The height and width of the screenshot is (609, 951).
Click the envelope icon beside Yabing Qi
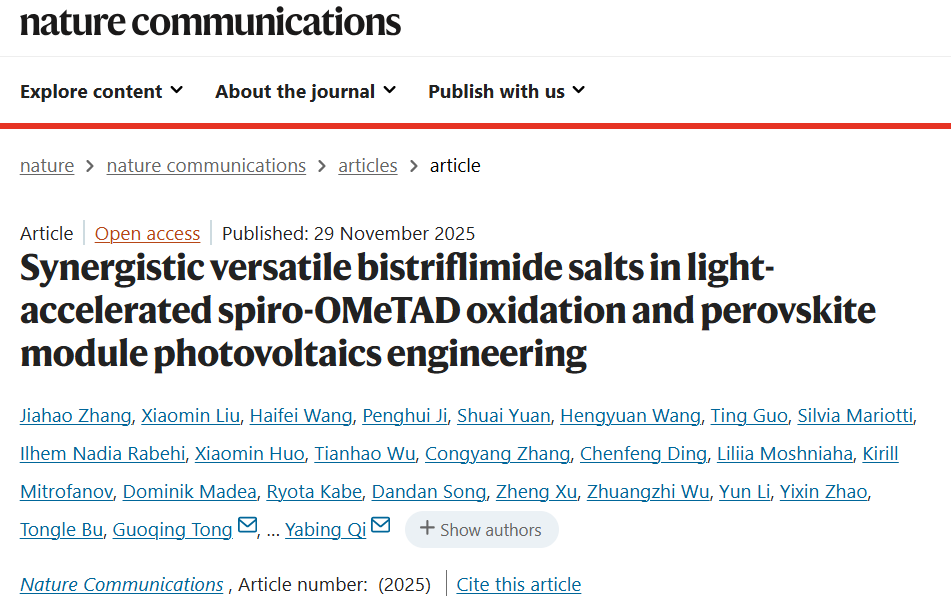click(x=380, y=526)
